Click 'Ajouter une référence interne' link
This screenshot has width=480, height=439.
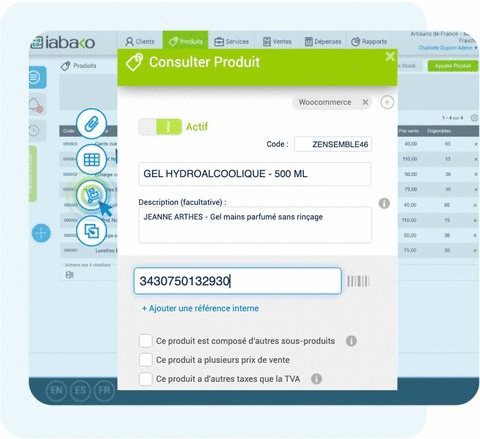click(200, 308)
